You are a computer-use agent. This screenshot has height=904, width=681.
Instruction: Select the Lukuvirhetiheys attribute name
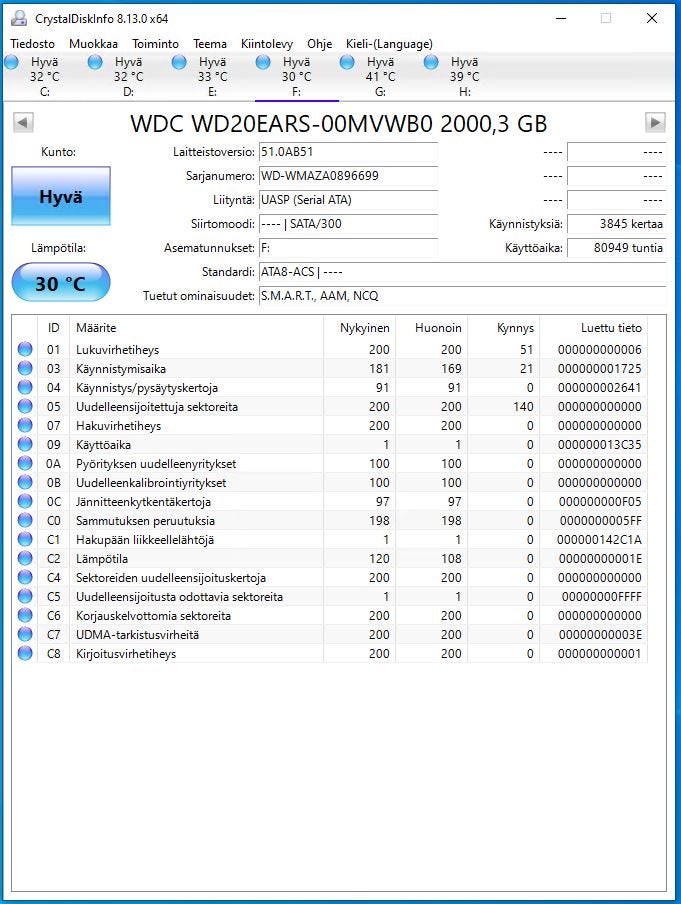click(118, 349)
